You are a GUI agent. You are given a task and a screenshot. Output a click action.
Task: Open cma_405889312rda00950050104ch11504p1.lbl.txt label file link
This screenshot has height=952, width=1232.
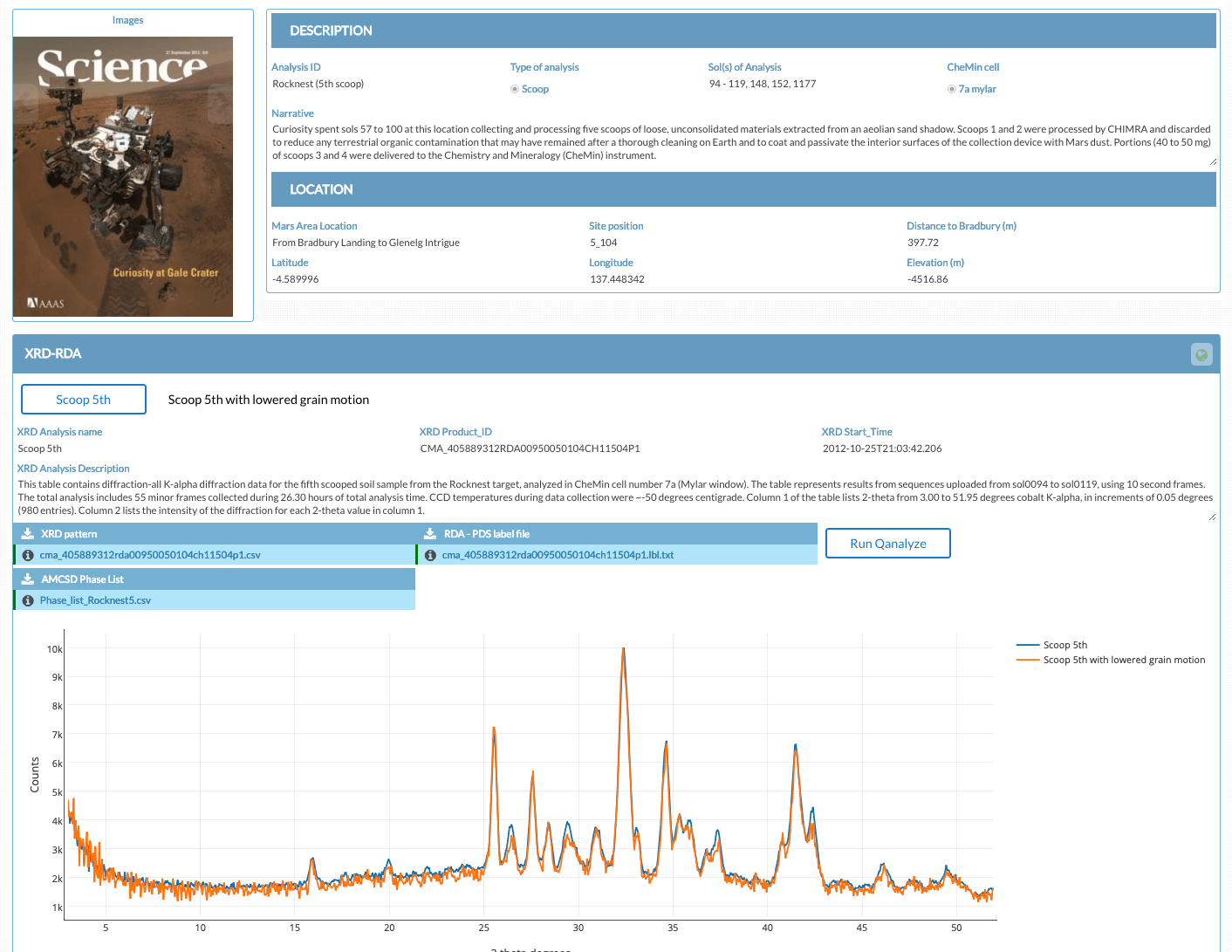coord(558,555)
